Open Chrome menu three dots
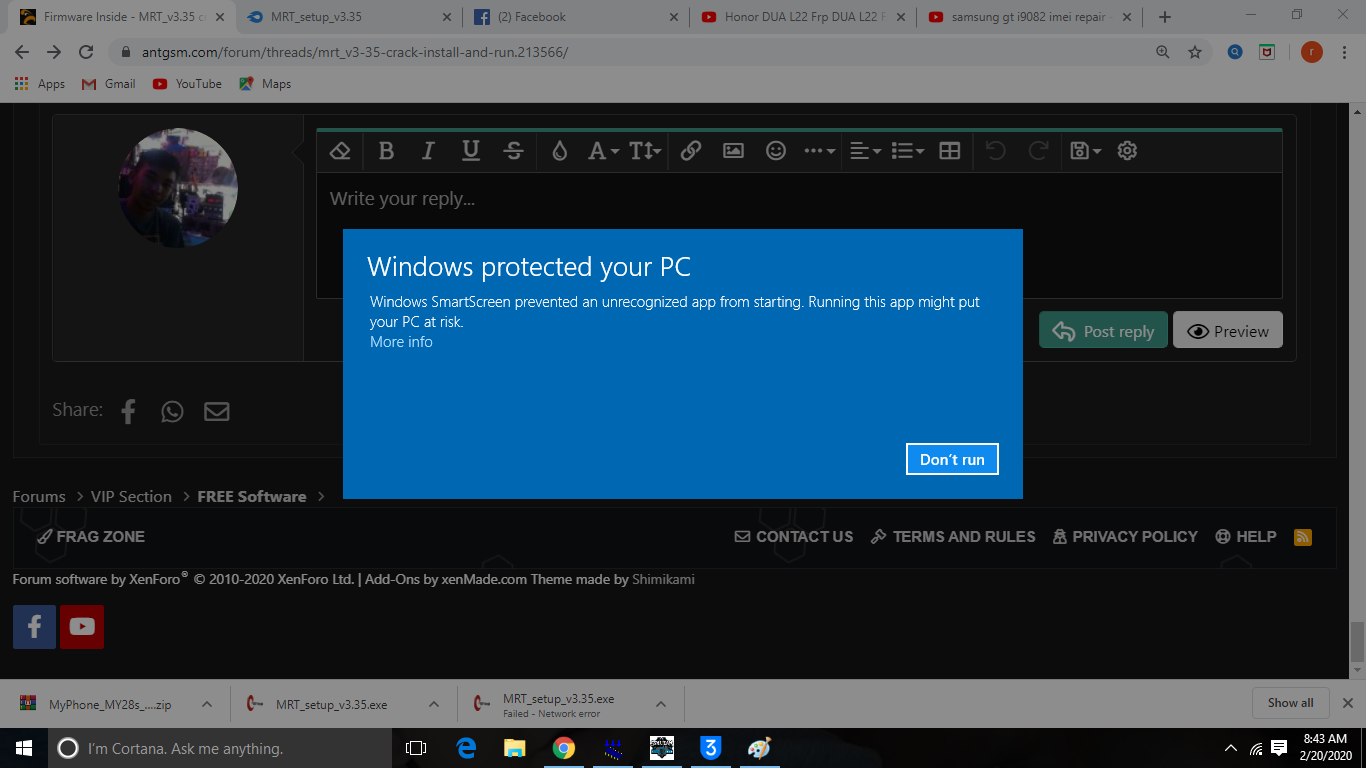This screenshot has height=768, width=1366. click(x=1345, y=52)
